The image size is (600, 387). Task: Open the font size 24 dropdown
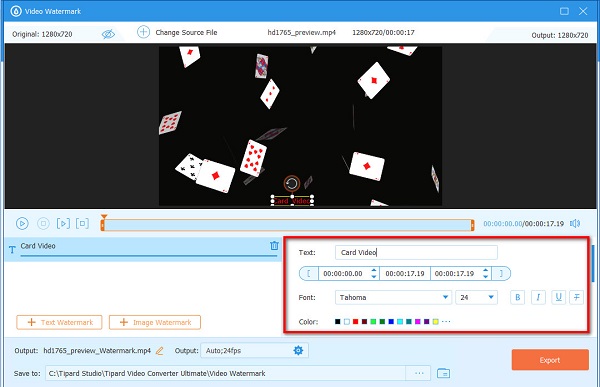[x=476, y=297]
